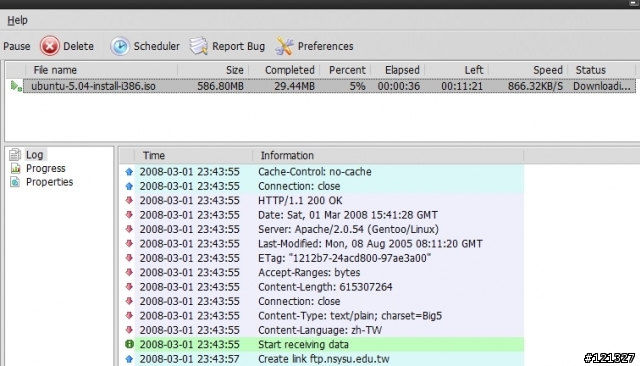Select the HTTP/1.1 200 OK log entry

[322, 200]
